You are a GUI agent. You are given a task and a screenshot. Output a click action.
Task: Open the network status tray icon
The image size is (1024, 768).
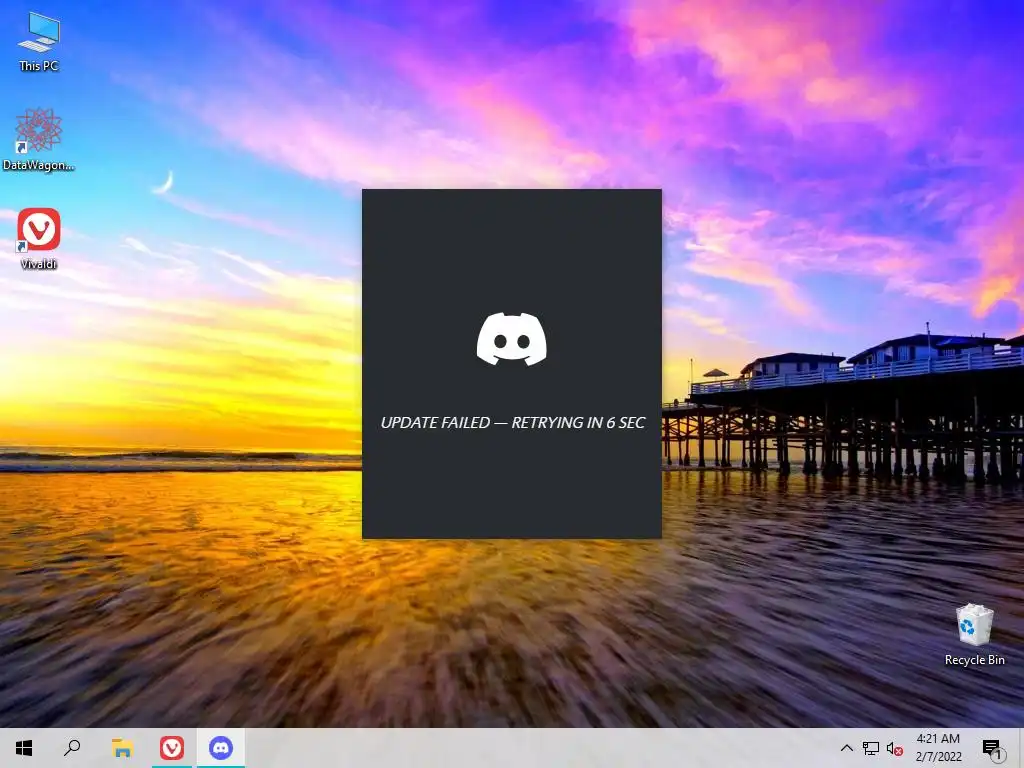[871, 748]
